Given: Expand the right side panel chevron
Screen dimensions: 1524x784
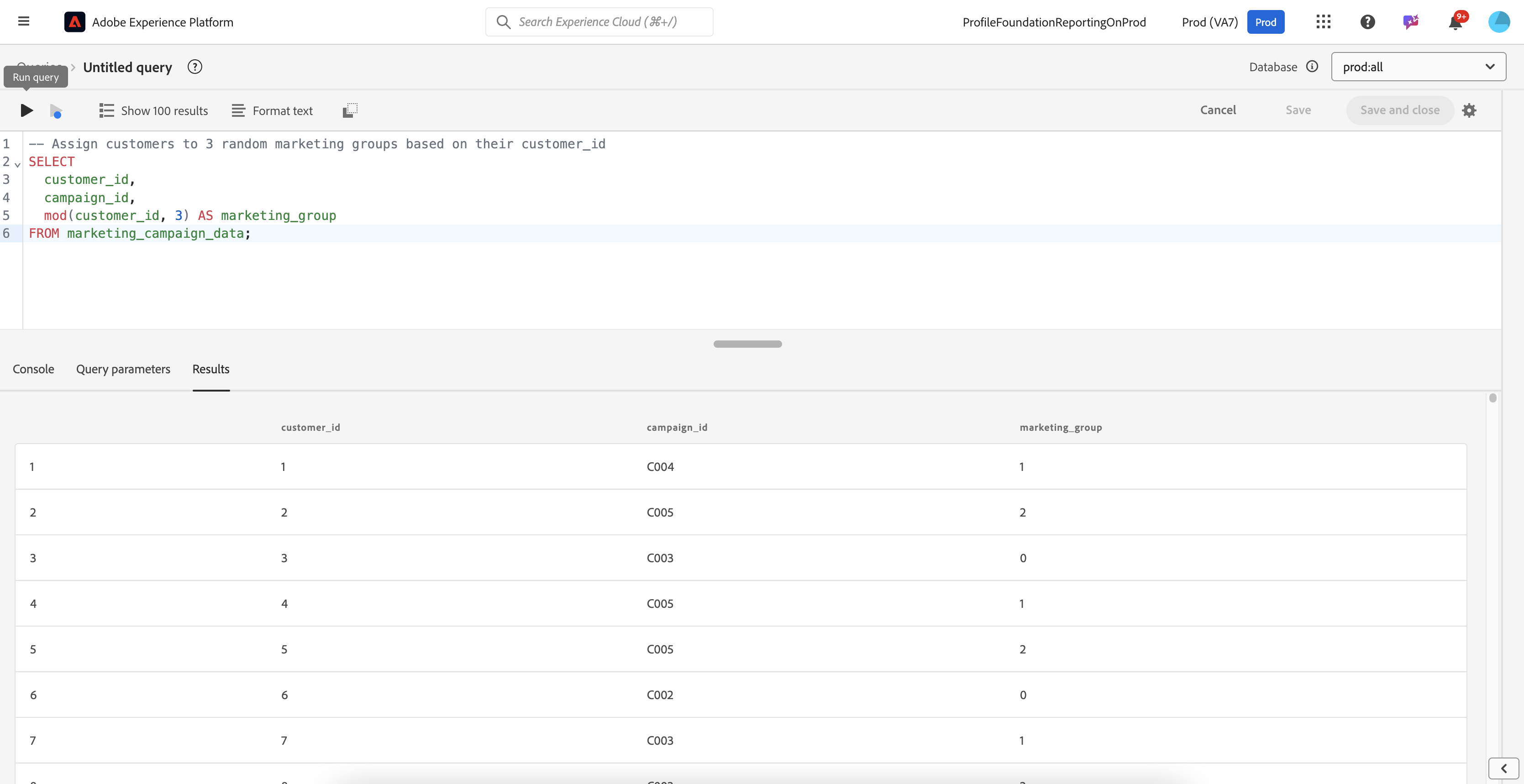Looking at the screenshot, I should click(1503, 768).
